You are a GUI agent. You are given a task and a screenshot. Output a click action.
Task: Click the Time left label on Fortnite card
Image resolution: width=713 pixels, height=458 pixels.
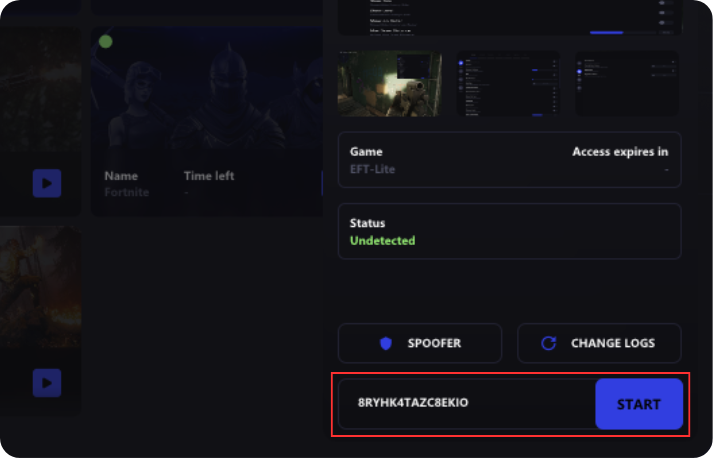[209, 176]
